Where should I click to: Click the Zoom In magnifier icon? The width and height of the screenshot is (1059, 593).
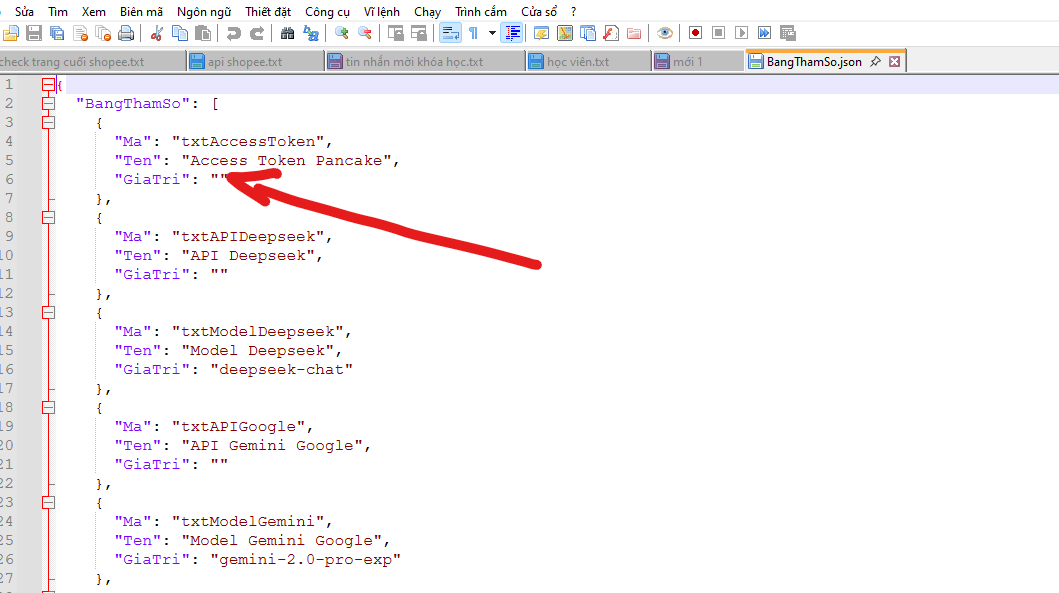coord(342,33)
